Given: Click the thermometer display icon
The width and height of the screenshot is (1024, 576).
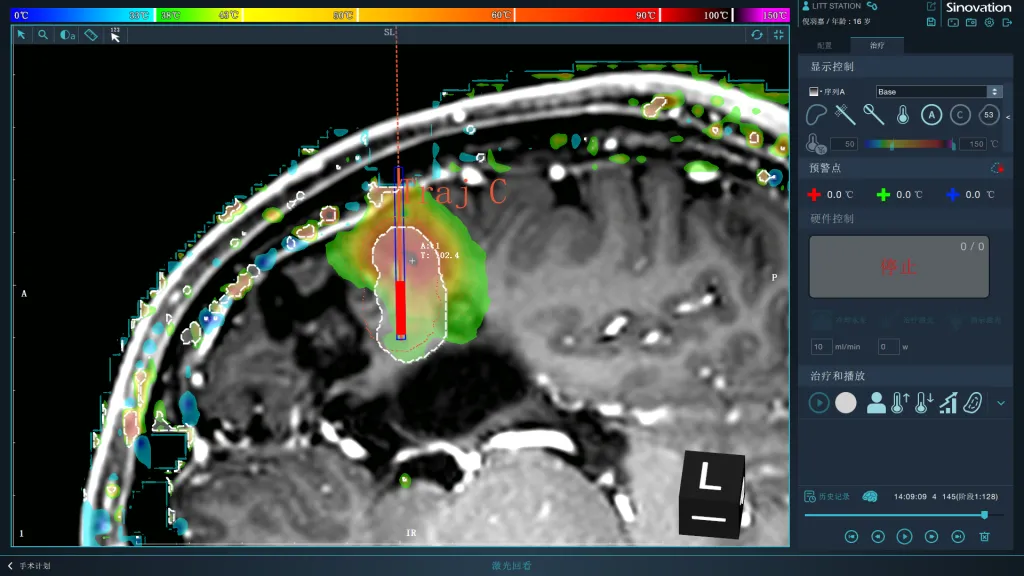Looking at the screenshot, I should [903, 115].
